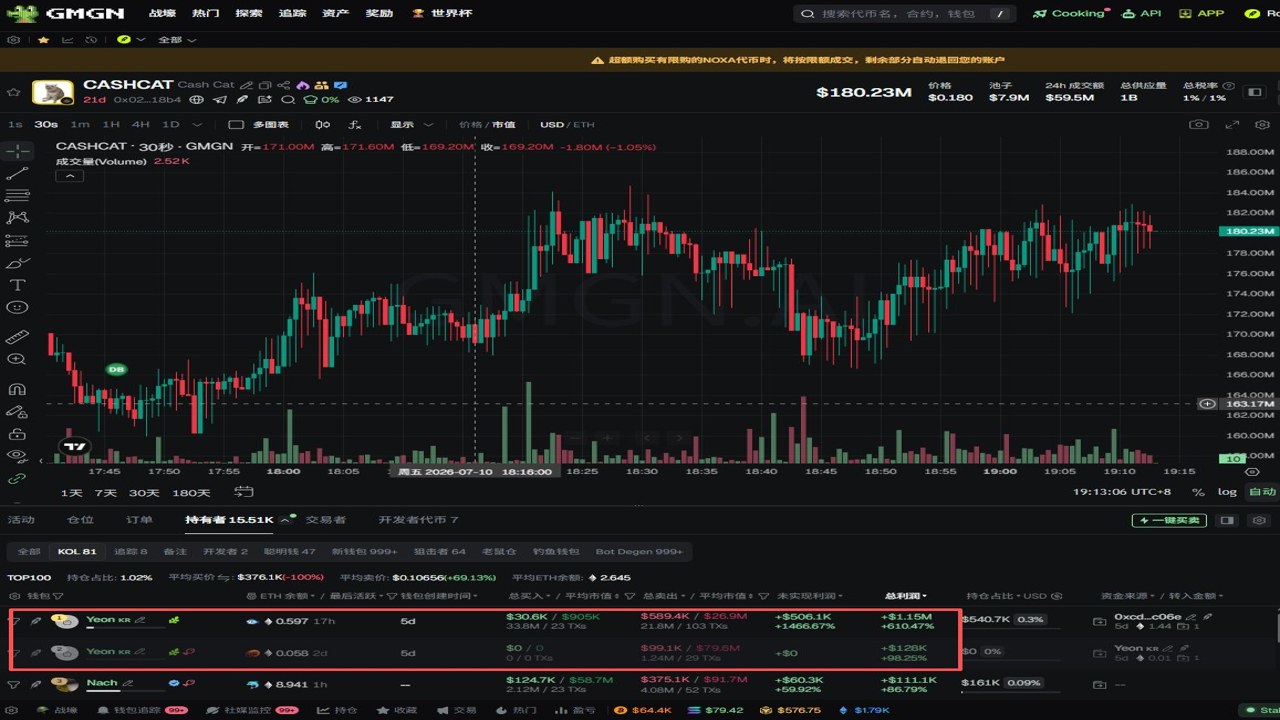Click the TradingView logo on chart
The height and width of the screenshot is (720, 1280).
73,446
